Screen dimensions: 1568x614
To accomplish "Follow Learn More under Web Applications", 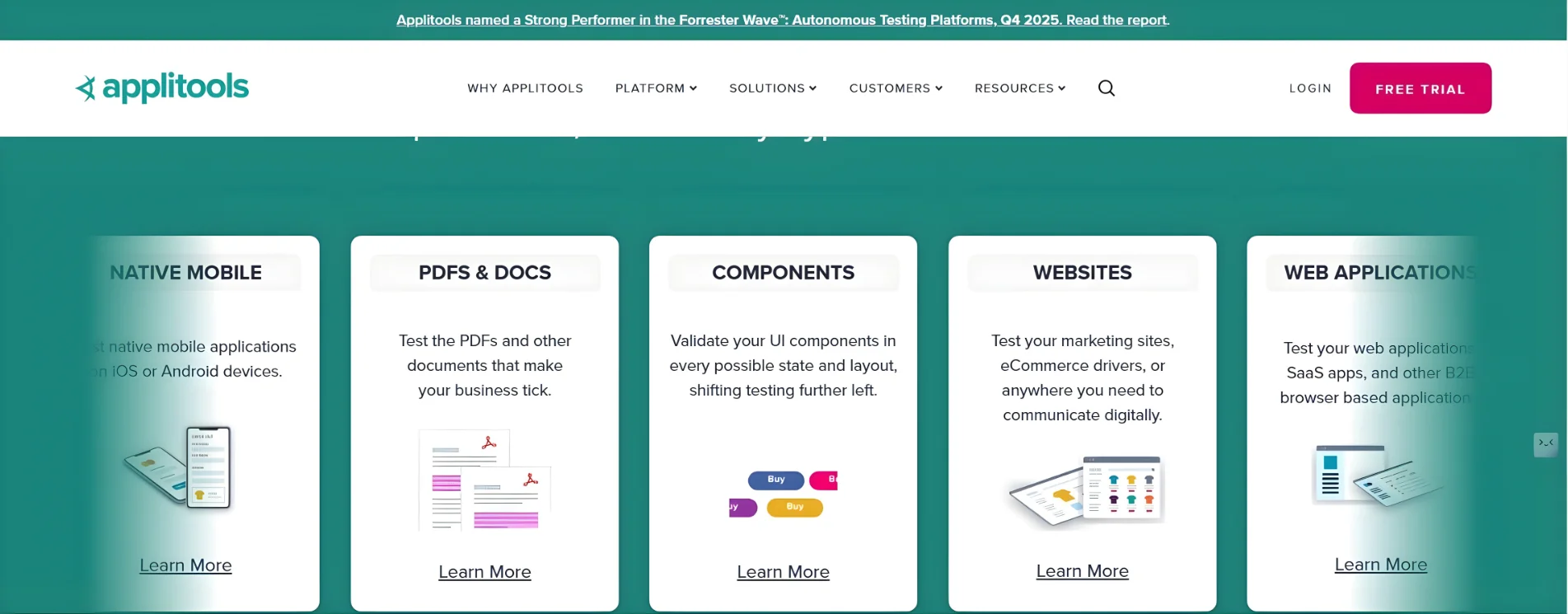I will (1381, 565).
